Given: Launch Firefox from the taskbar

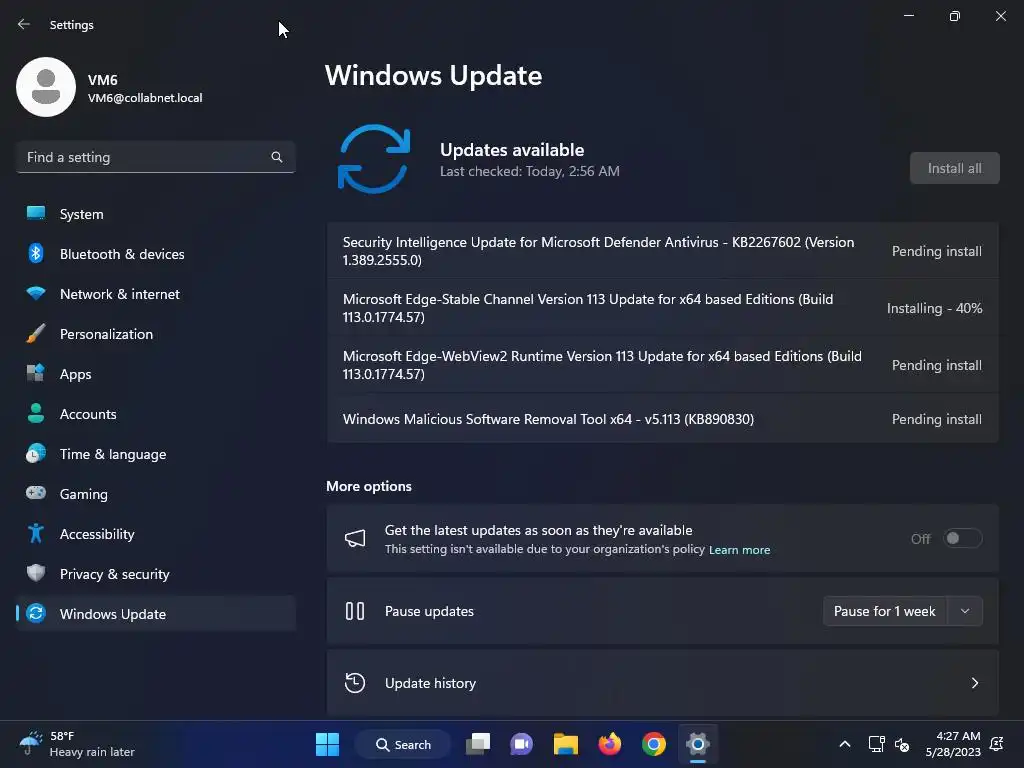Looking at the screenshot, I should pyautogui.click(x=610, y=744).
